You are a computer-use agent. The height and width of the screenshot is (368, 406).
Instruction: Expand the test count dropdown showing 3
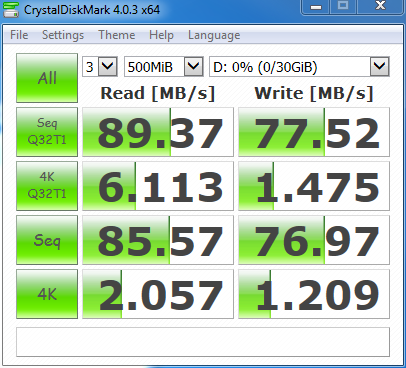(108, 67)
